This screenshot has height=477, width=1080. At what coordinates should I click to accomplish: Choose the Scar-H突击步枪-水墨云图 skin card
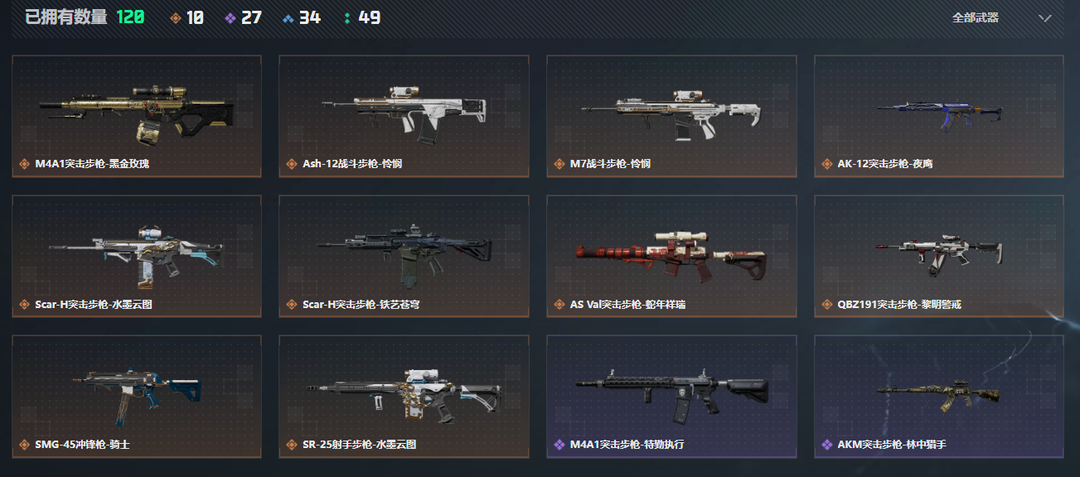coord(136,256)
